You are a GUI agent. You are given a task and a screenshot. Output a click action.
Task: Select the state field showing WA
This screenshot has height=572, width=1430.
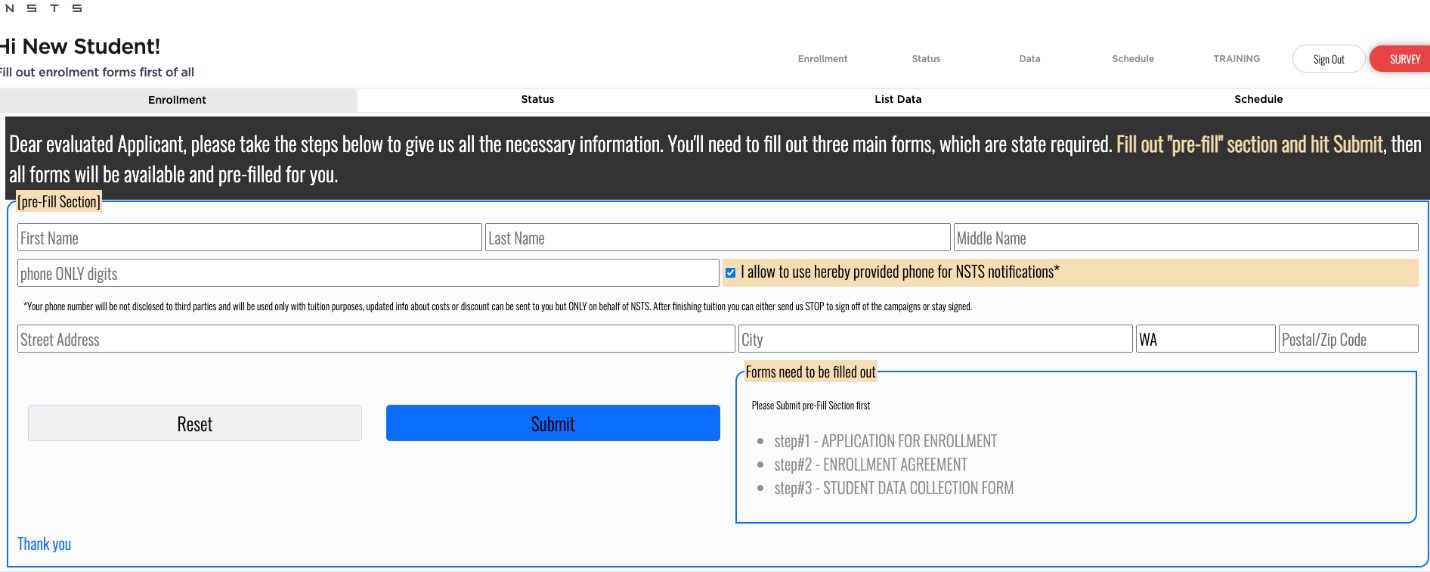click(x=1205, y=339)
